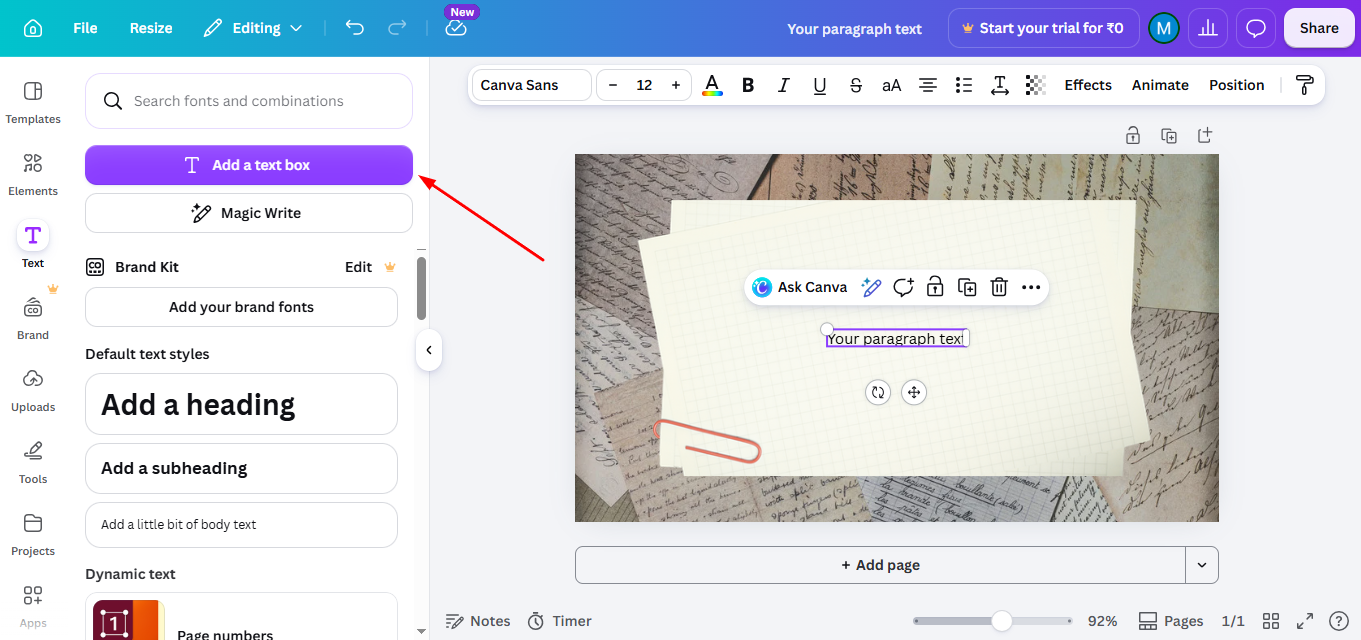The image size is (1361, 640).
Task: Decrease font size with minus
Action: pos(613,85)
